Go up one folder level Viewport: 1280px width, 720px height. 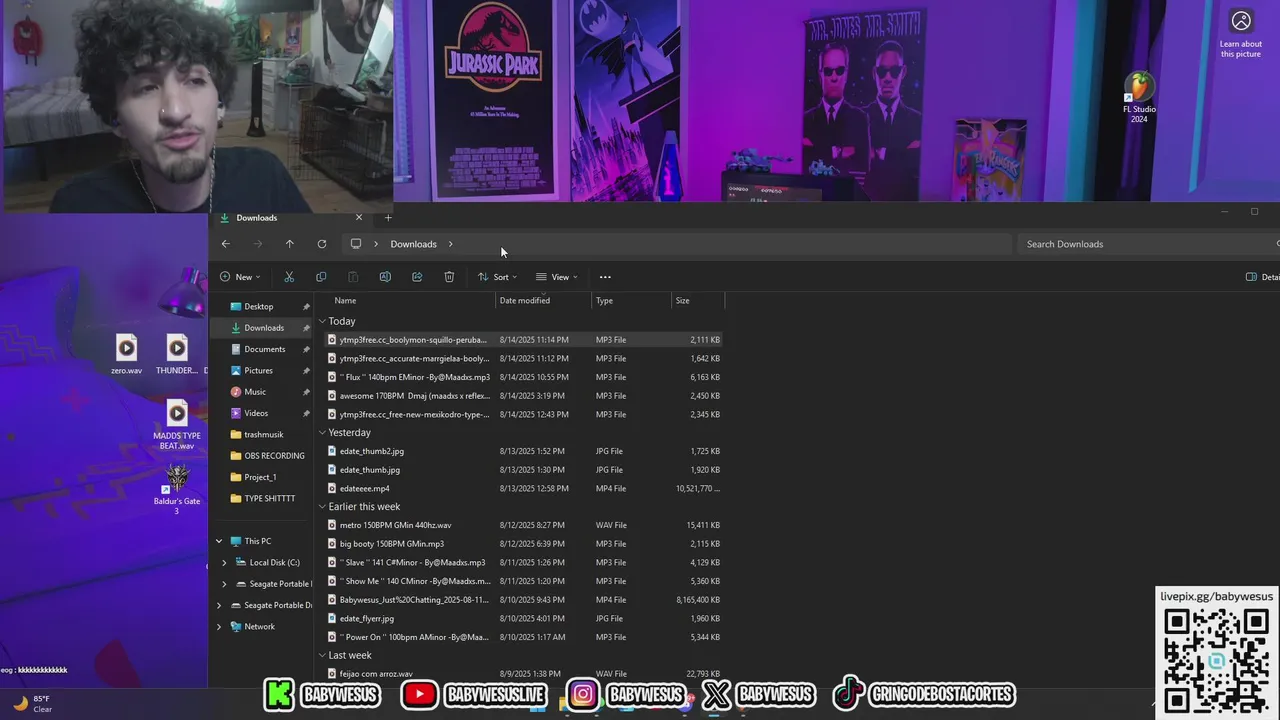[x=289, y=244]
